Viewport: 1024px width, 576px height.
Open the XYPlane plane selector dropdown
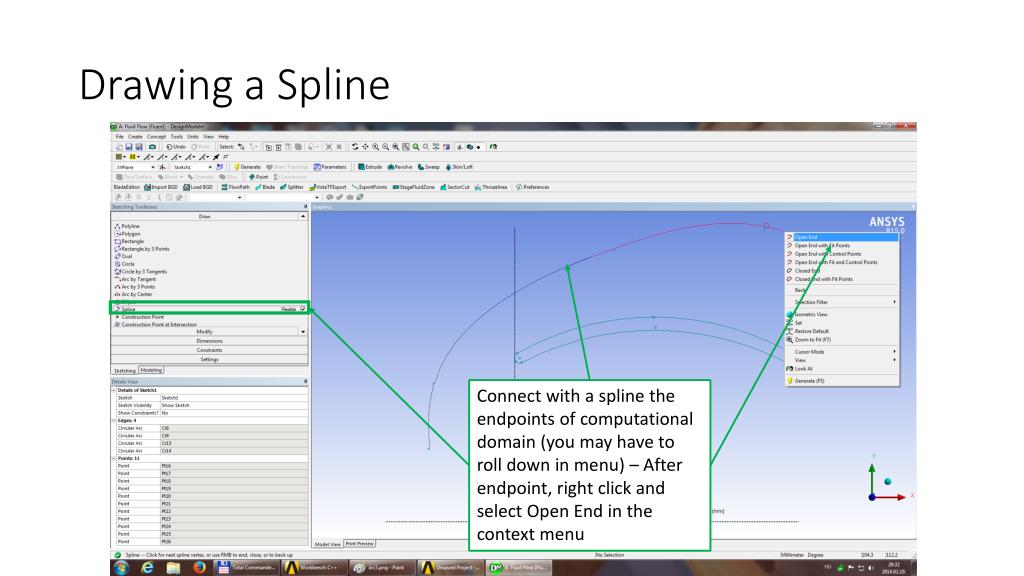(153, 167)
